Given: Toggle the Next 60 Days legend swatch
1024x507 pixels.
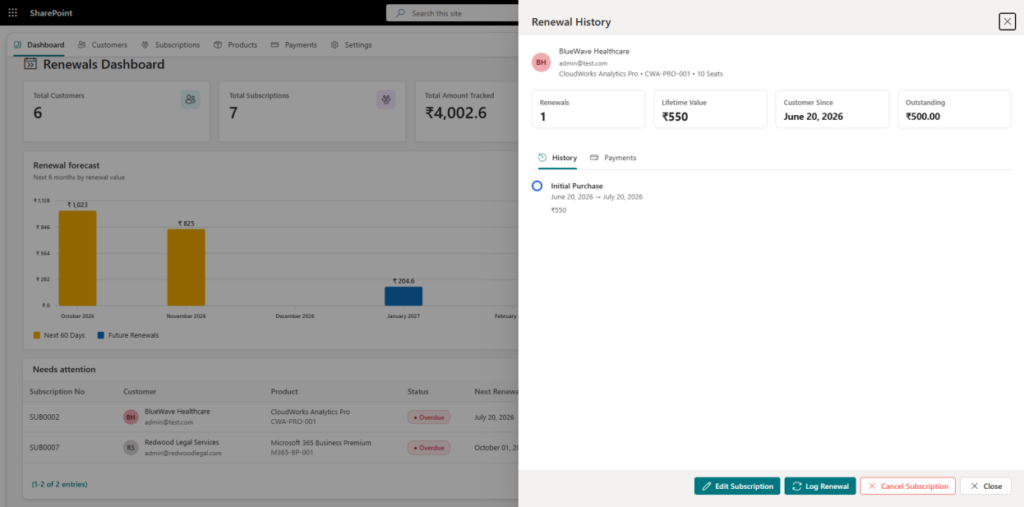Looking at the screenshot, I should [x=37, y=335].
